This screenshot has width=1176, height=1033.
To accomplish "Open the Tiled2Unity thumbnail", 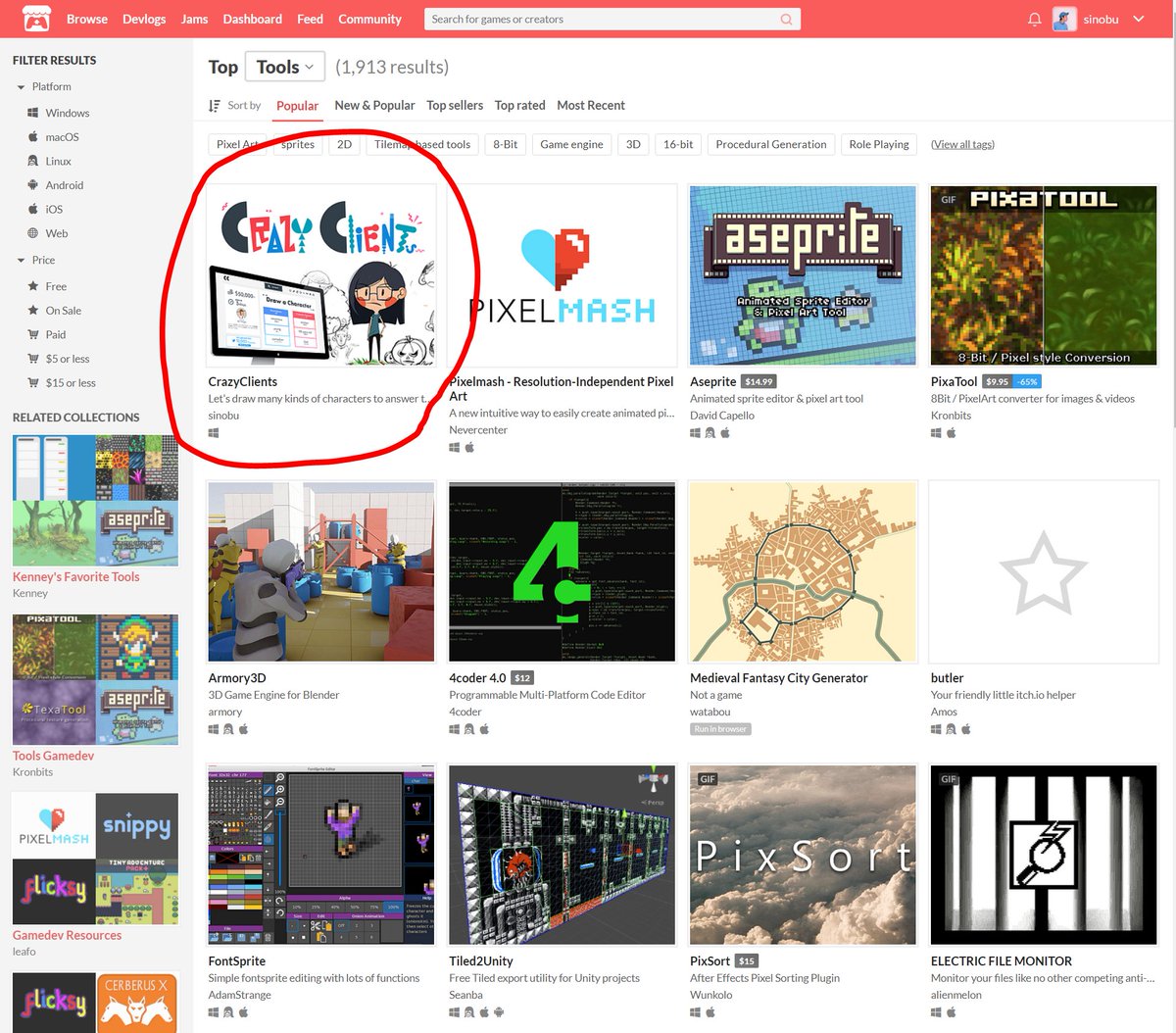I will [562, 855].
